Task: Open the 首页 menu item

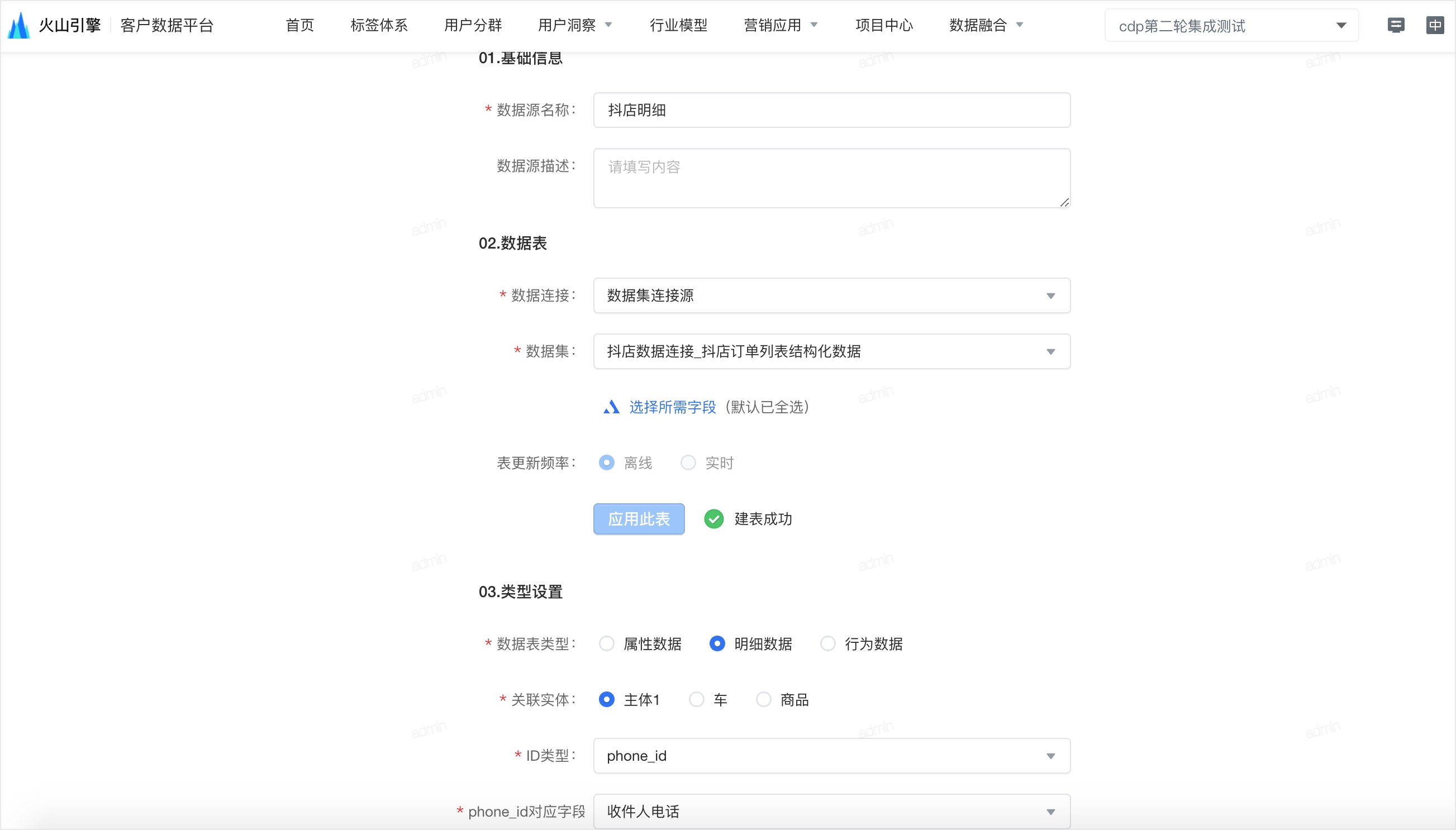Action: coord(300,25)
